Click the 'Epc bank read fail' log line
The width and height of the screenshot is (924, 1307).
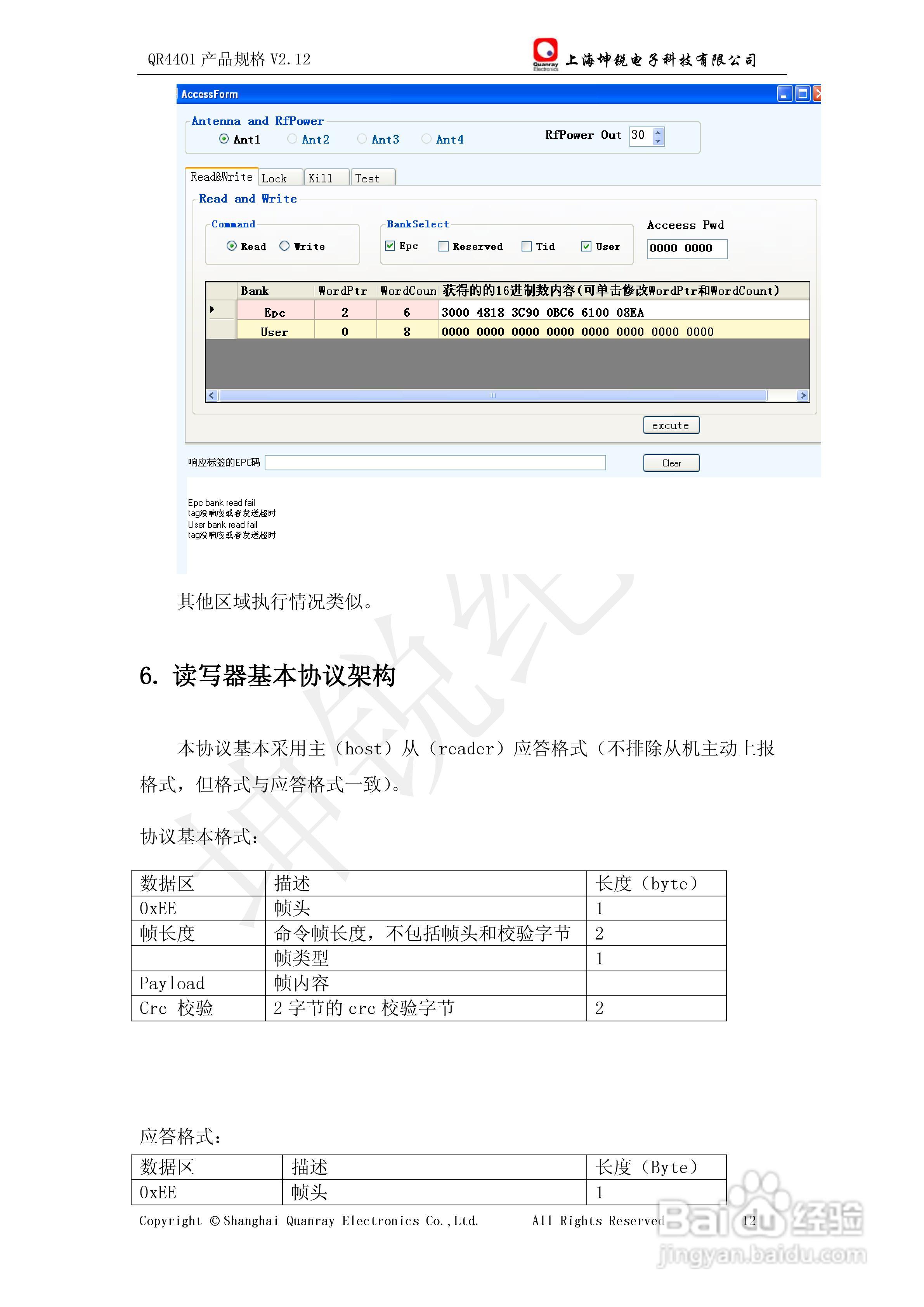(222, 503)
